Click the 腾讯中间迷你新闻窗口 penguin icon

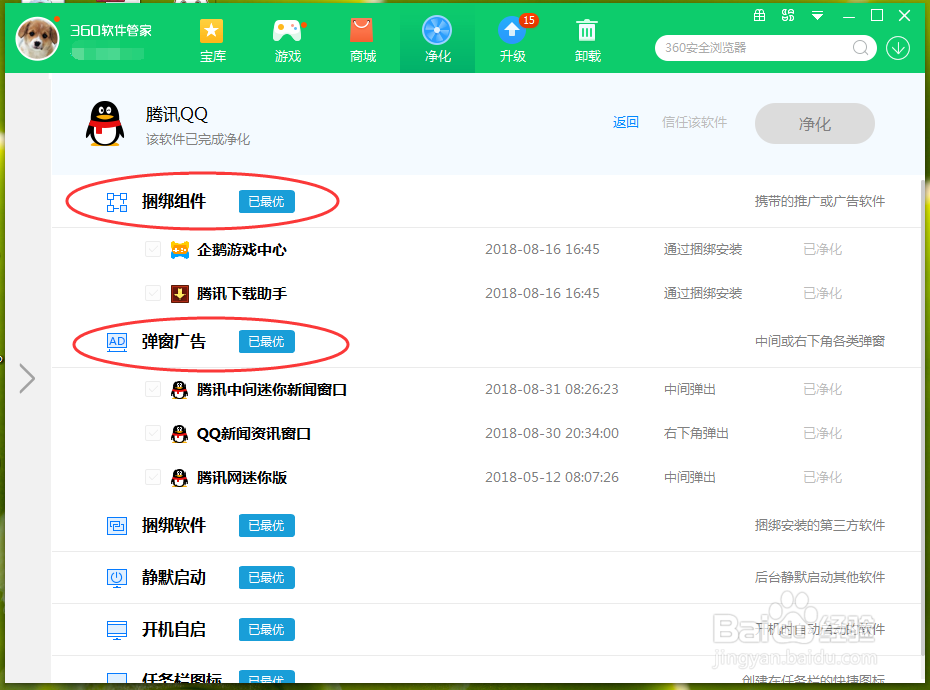coord(180,390)
